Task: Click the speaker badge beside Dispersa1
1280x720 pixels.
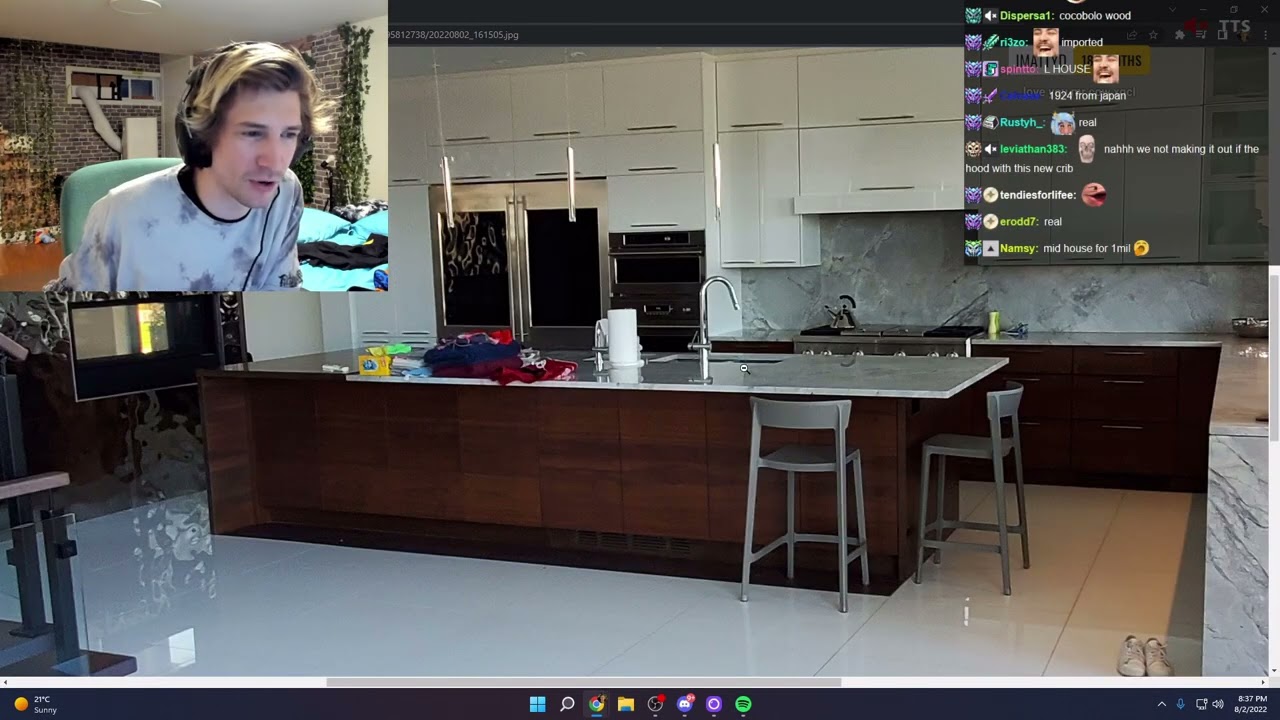Action: (x=991, y=16)
